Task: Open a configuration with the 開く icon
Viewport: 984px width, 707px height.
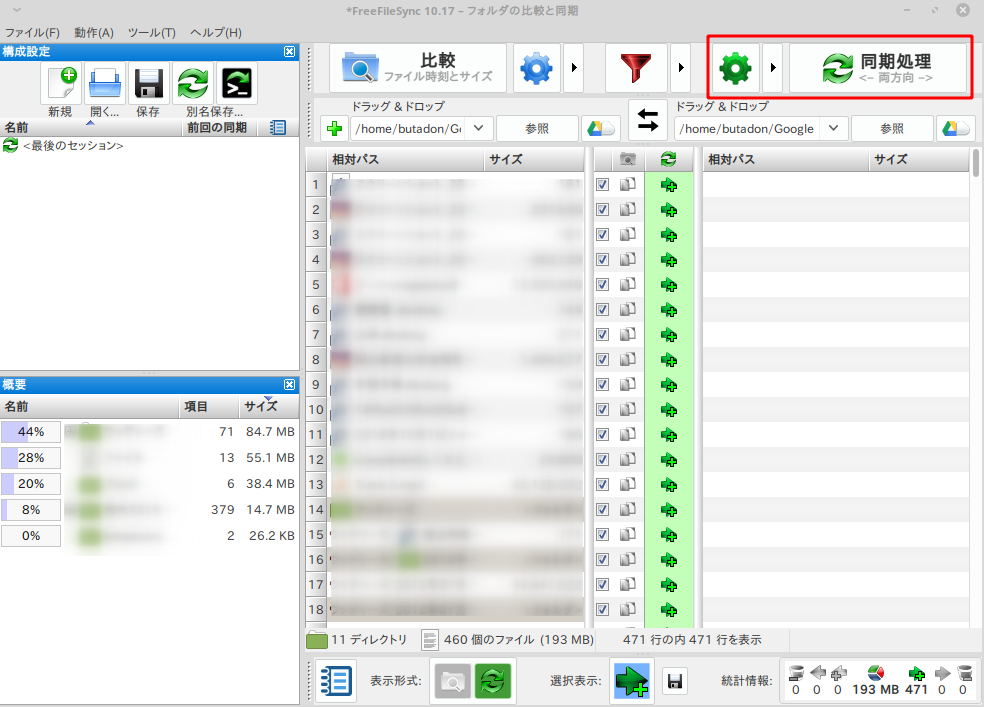Action: click(104, 83)
